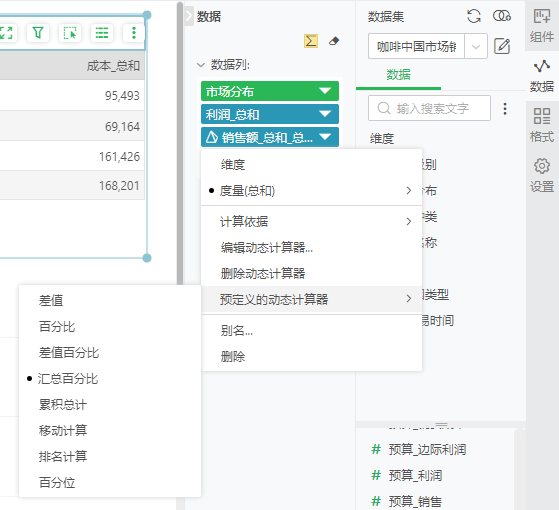Click the yellow sigma aggregate icon

click(x=311, y=41)
